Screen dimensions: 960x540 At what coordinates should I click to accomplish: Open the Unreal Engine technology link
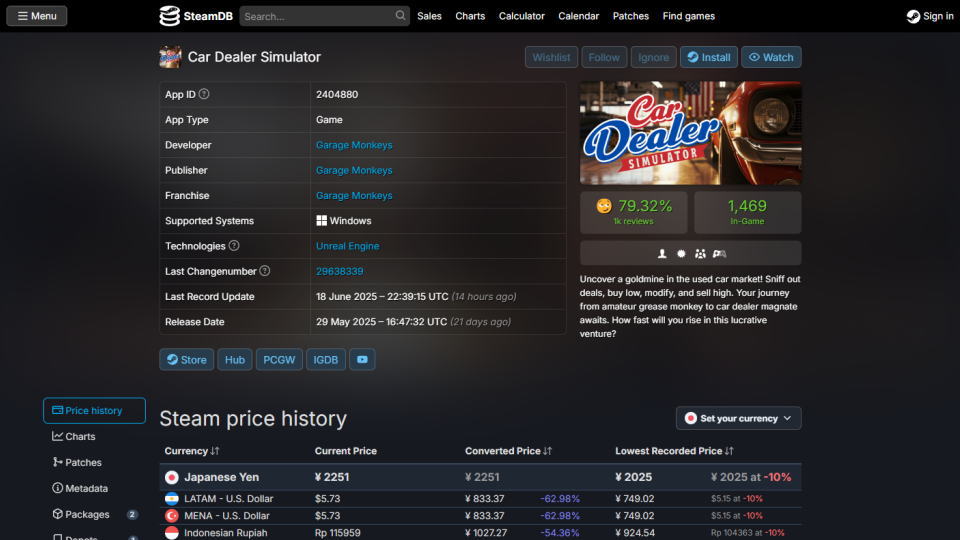[x=347, y=246]
